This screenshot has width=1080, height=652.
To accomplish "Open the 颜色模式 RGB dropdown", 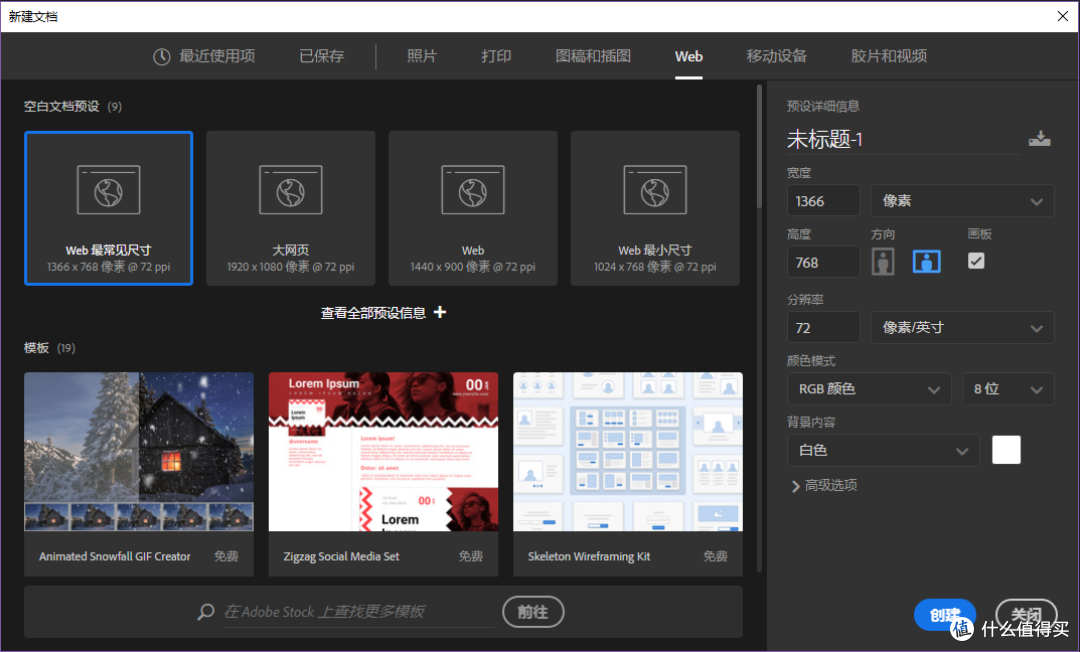I will [x=868, y=388].
